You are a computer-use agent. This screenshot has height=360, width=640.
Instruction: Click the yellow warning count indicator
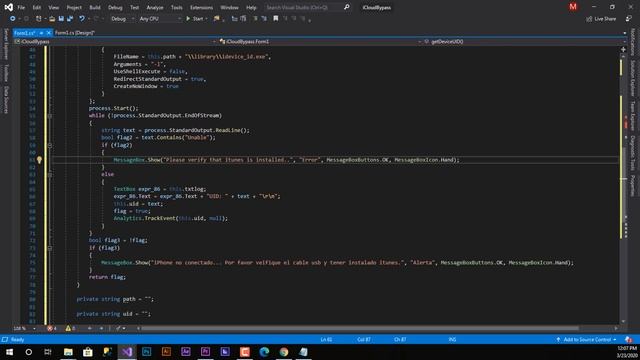click(70, 328)
